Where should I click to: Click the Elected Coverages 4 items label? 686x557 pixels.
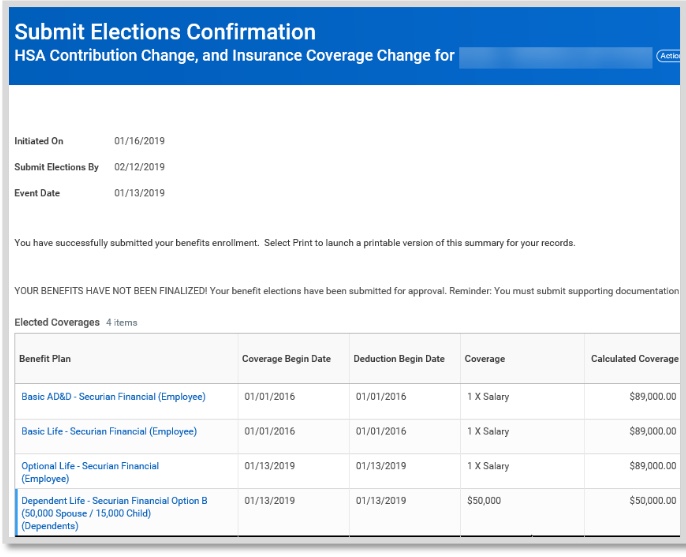pyautogui.click(x=76, y=322)
